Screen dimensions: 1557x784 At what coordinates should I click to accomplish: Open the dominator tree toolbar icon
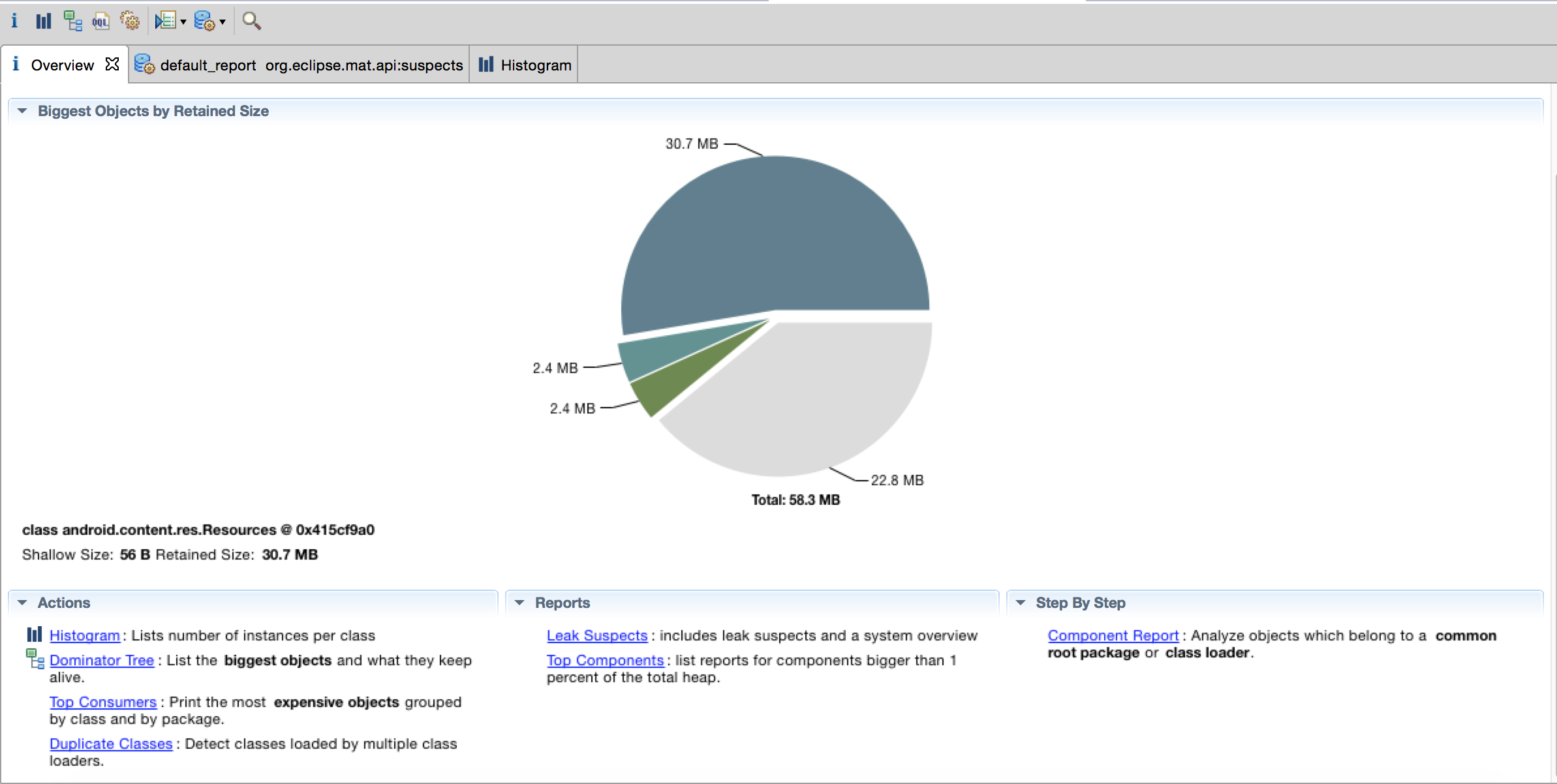[x=72, y=21]
